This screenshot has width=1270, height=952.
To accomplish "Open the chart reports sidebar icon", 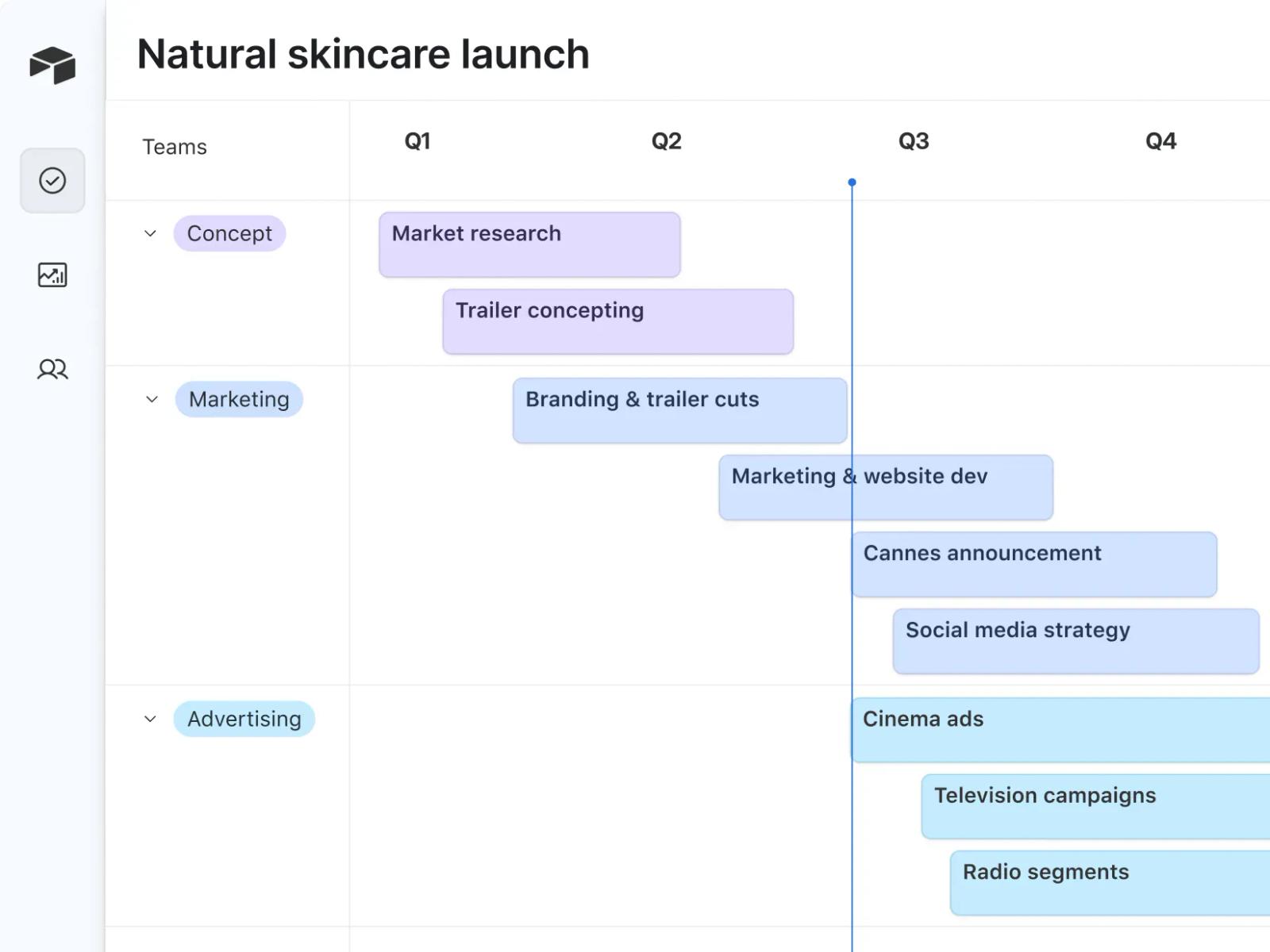I will coord(52,275).
